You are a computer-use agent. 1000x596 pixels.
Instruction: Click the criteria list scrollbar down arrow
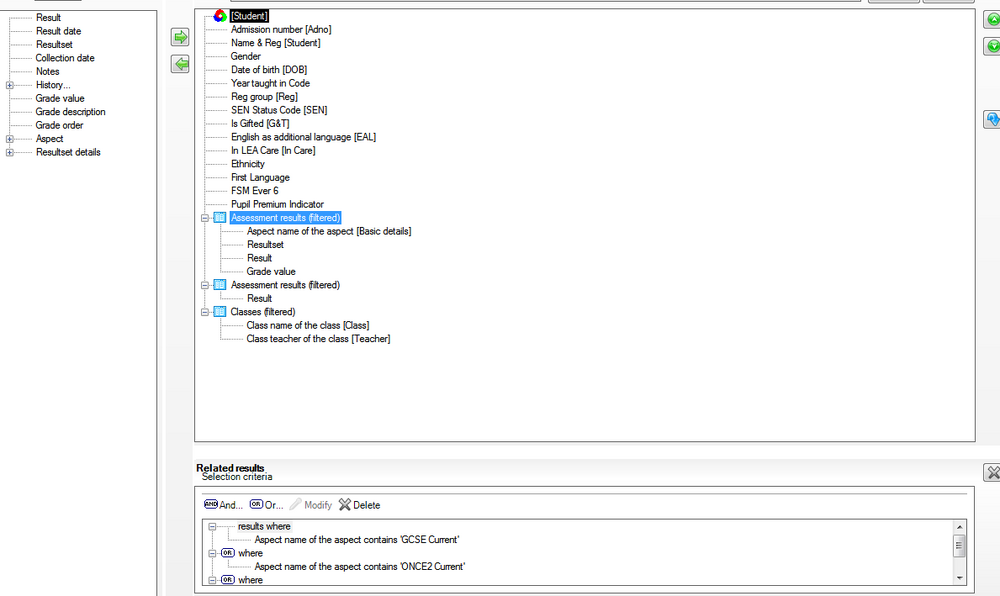pyautogui.click(x=959, y=578)
